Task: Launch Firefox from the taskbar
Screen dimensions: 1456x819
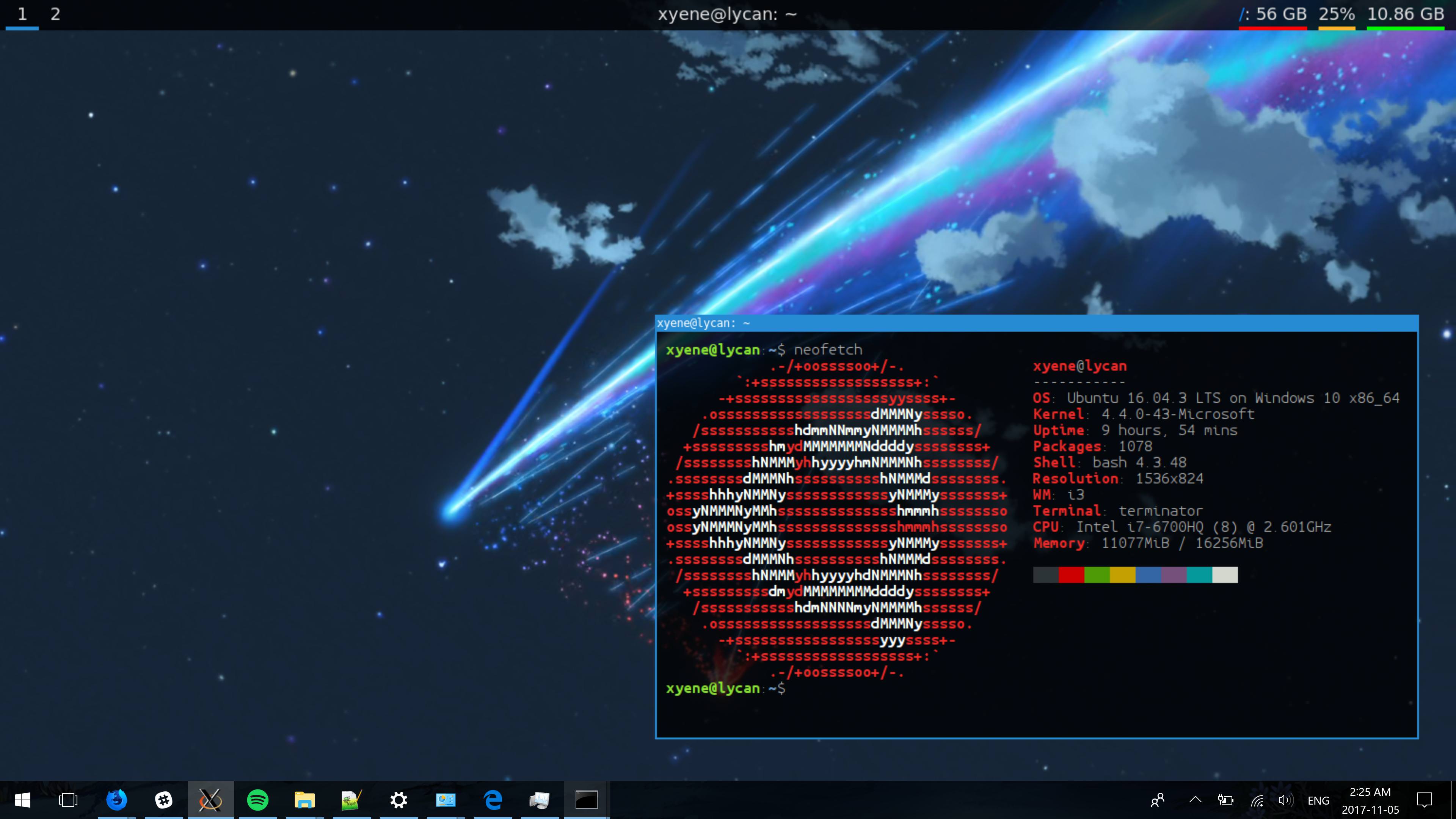Action: (x=116, y=800)
